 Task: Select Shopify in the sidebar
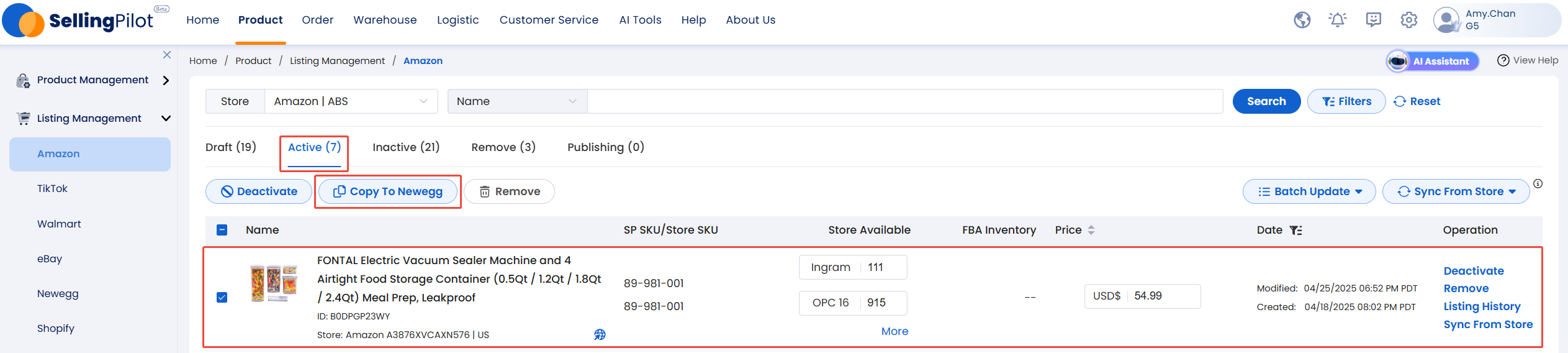[x=55, y=328]
